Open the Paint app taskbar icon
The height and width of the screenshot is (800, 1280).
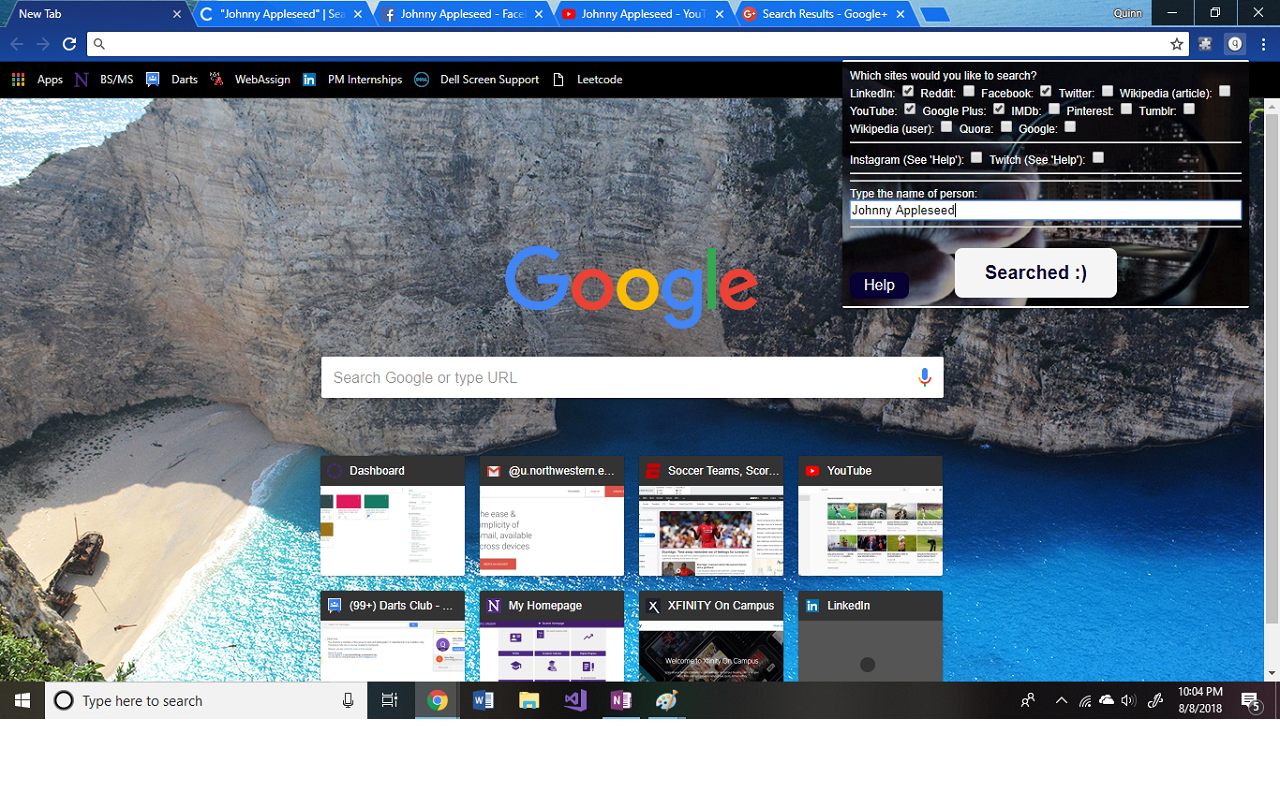(667, 701)
